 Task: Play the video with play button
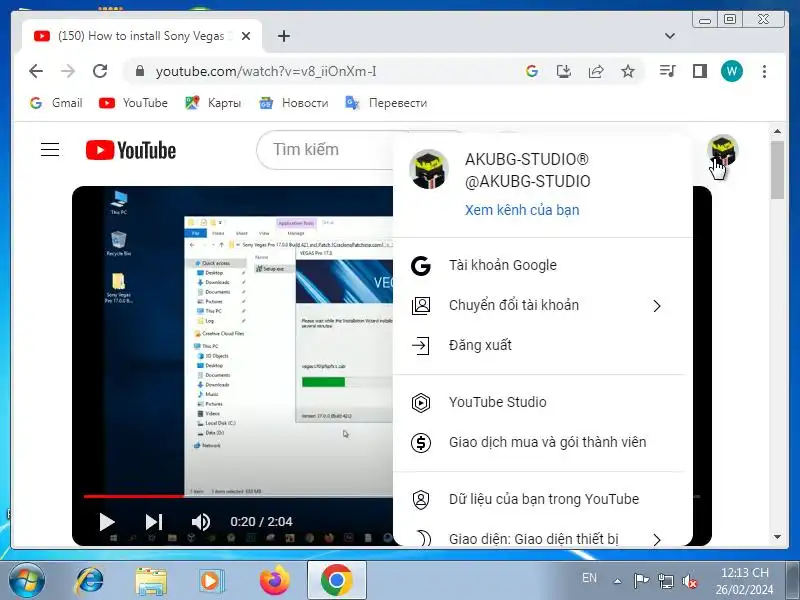pyautogui.click(x=107, y=522)
